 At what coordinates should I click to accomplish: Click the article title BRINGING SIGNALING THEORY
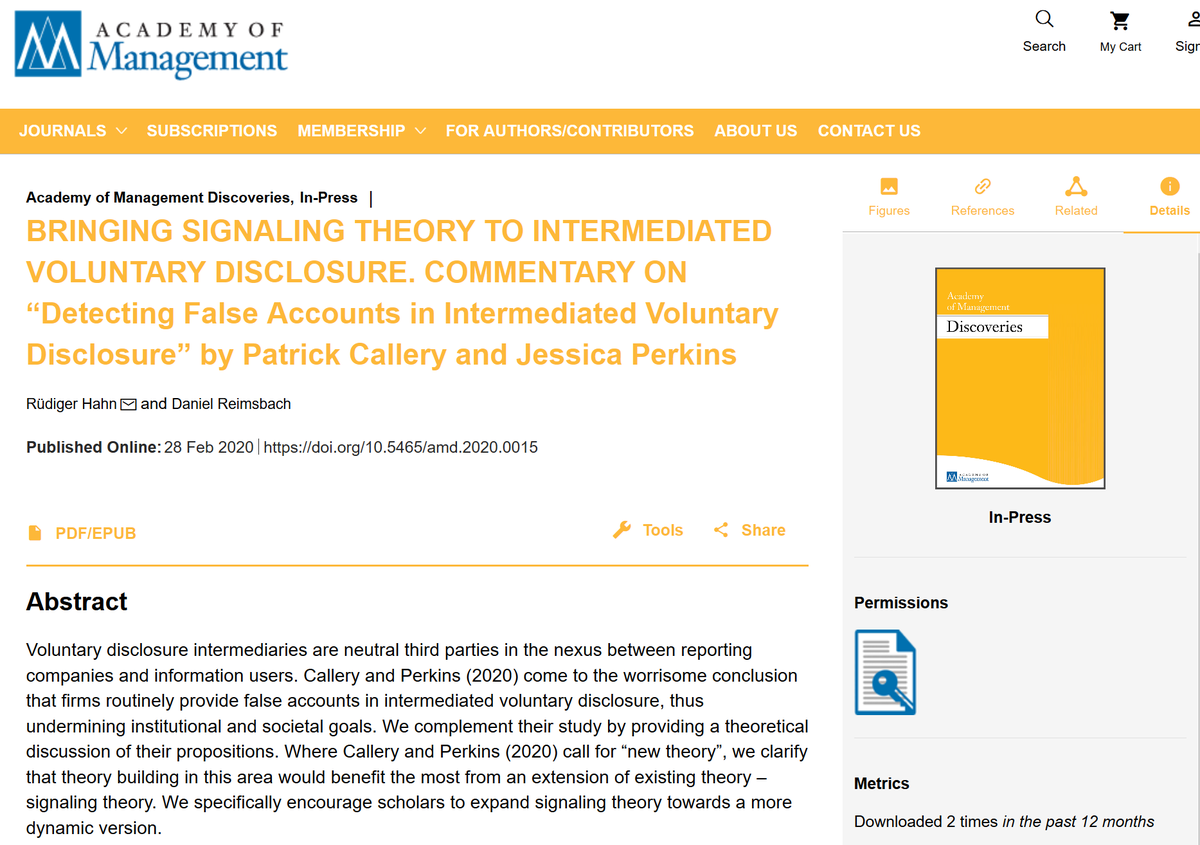tap(401, 292)
